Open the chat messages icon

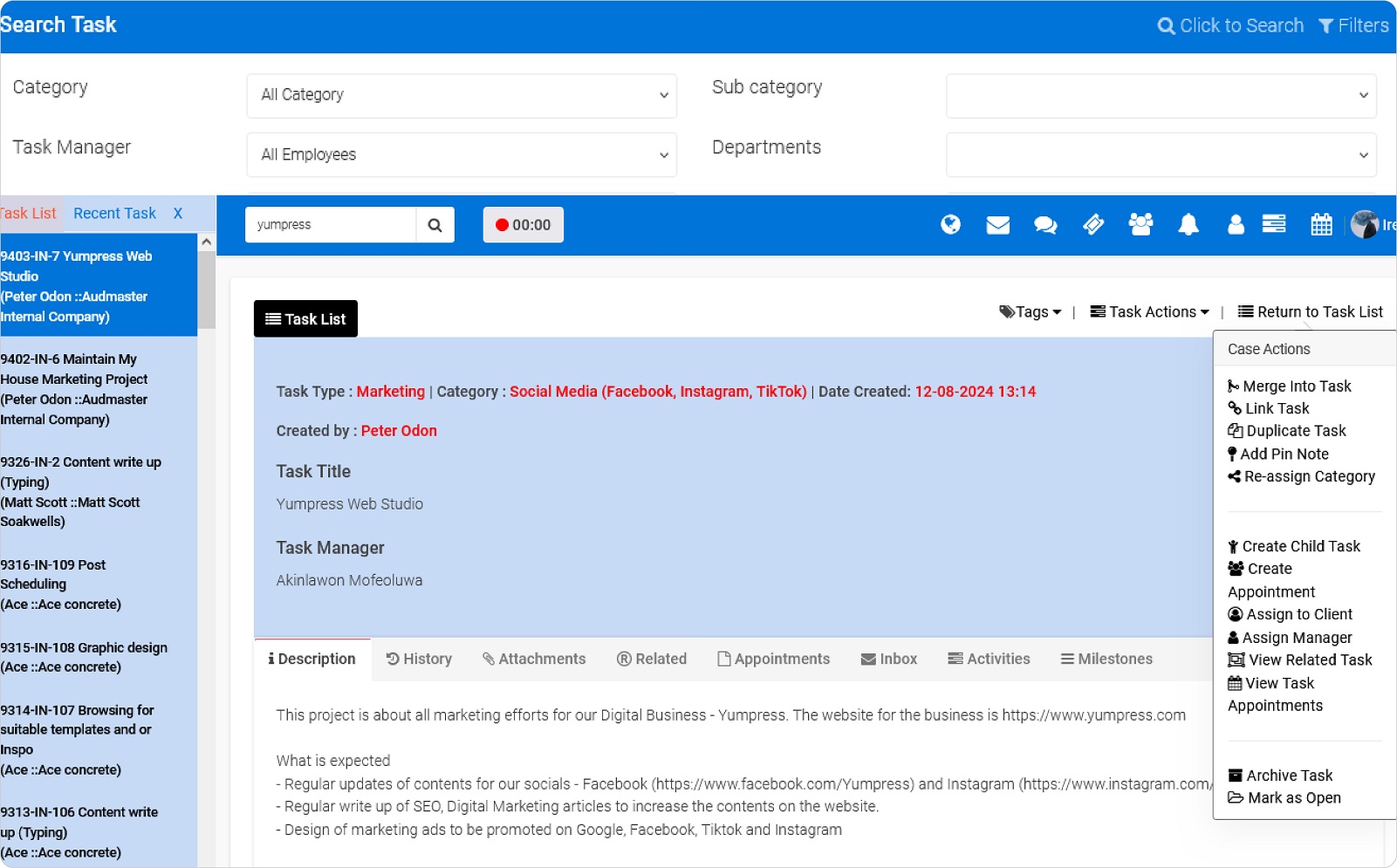(x=1044, y=224)
